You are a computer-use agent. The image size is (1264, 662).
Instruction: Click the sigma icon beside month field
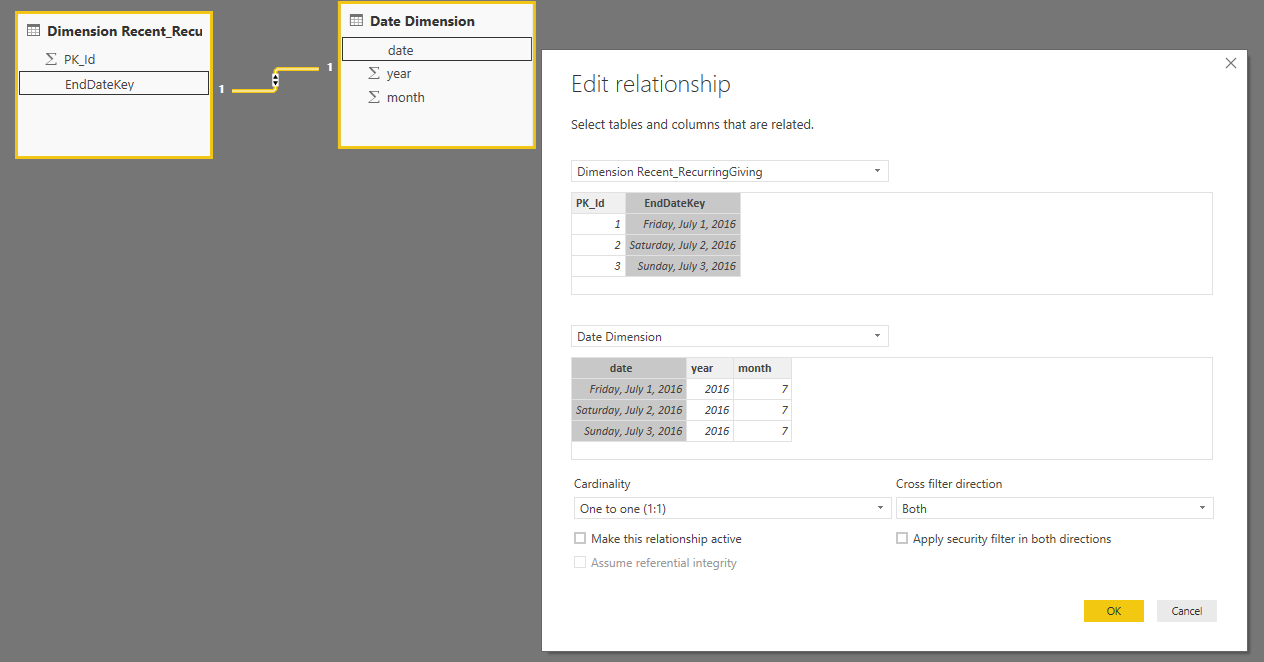pos(374,97)
